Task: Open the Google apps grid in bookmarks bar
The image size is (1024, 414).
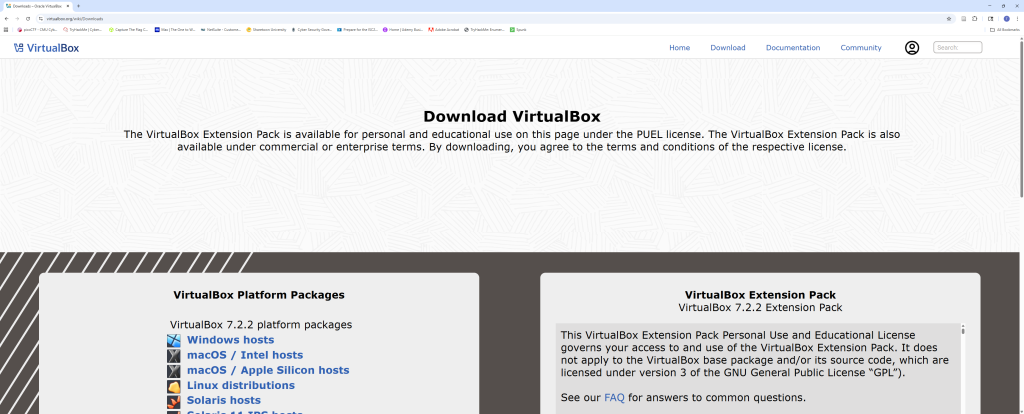Action: point(6,30)
